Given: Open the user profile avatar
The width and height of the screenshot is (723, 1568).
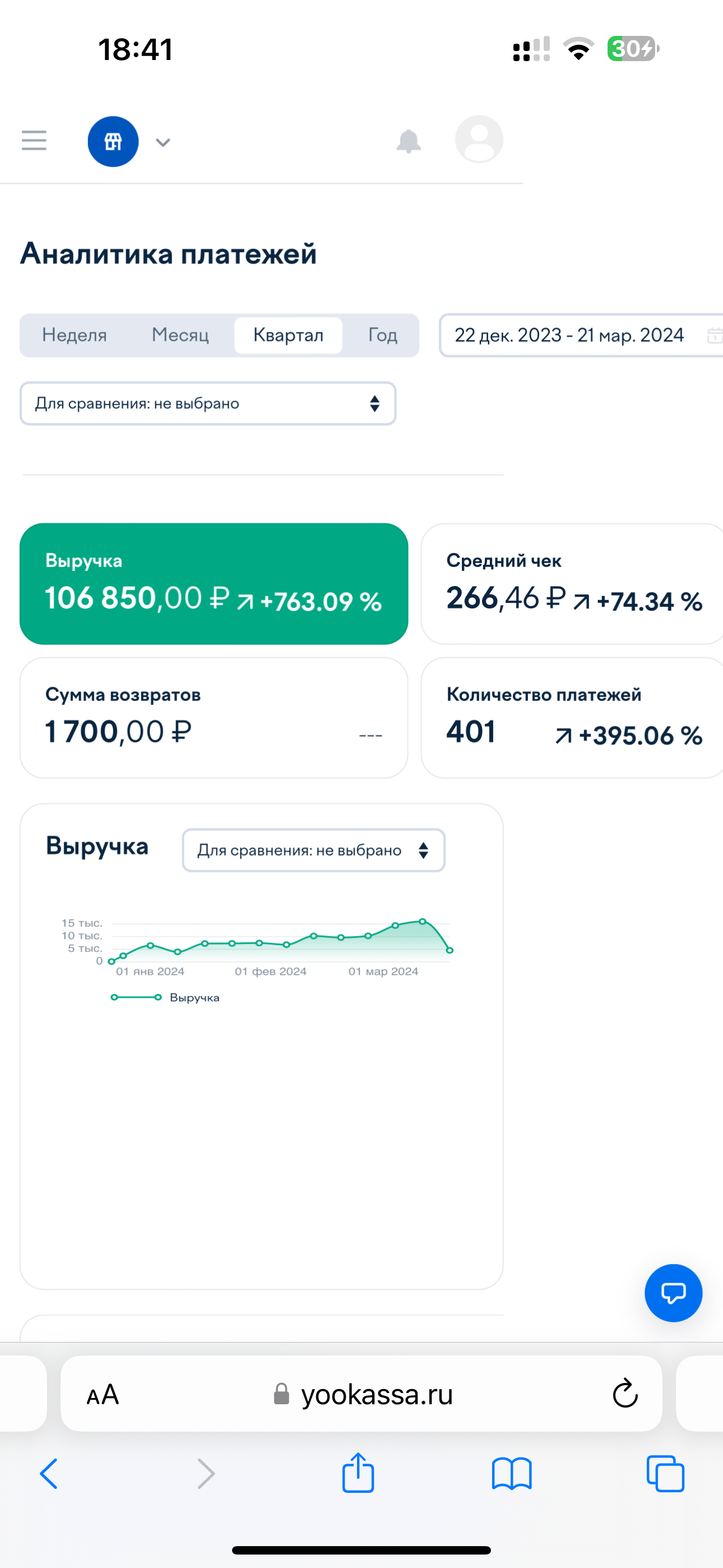Looking at the screenshot, I should [479, 140].
